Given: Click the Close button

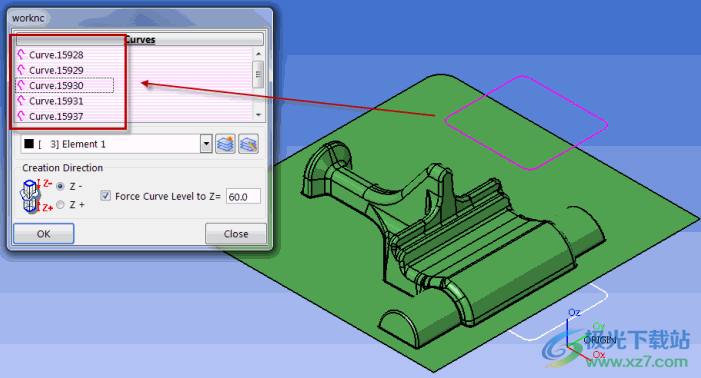Looking at the screenshot, I should pos(236,234).
